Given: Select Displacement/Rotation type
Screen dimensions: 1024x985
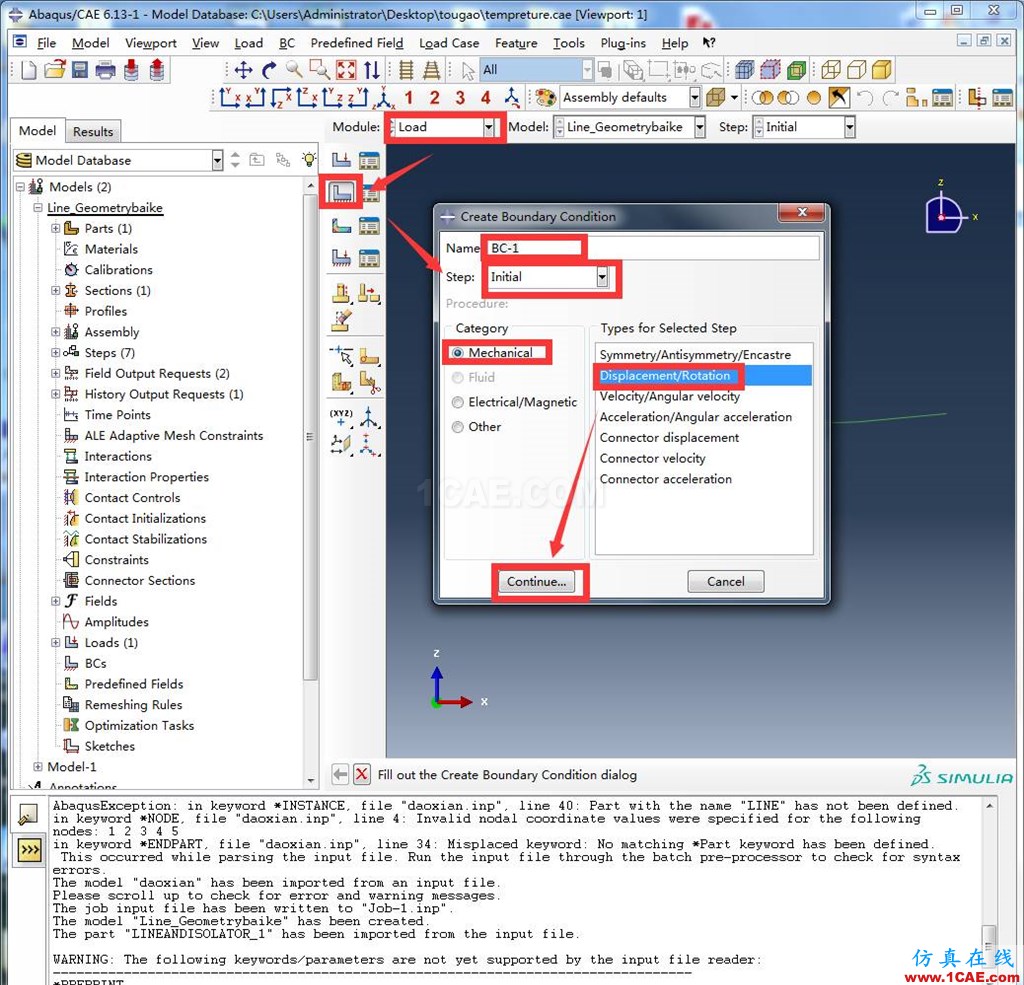Looking at the screenshot, I should pos(704,376).
